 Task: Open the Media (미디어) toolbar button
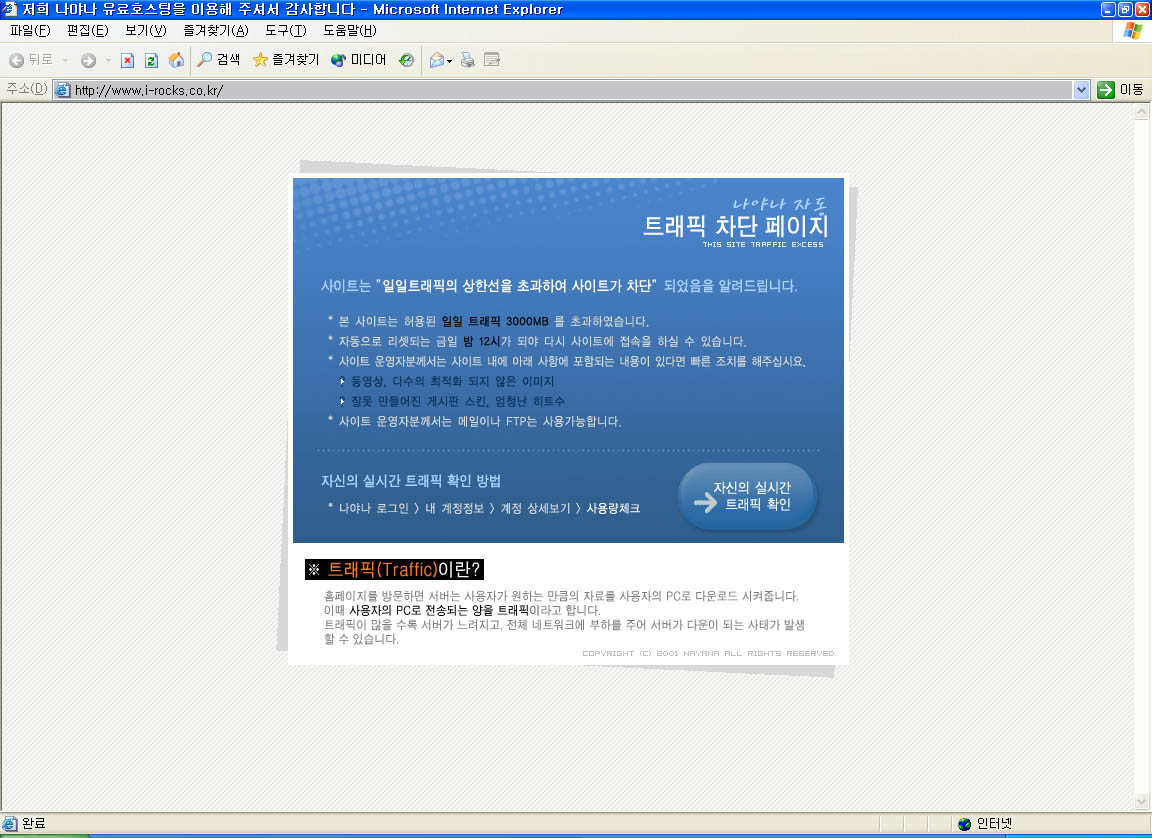click(359, 60)
